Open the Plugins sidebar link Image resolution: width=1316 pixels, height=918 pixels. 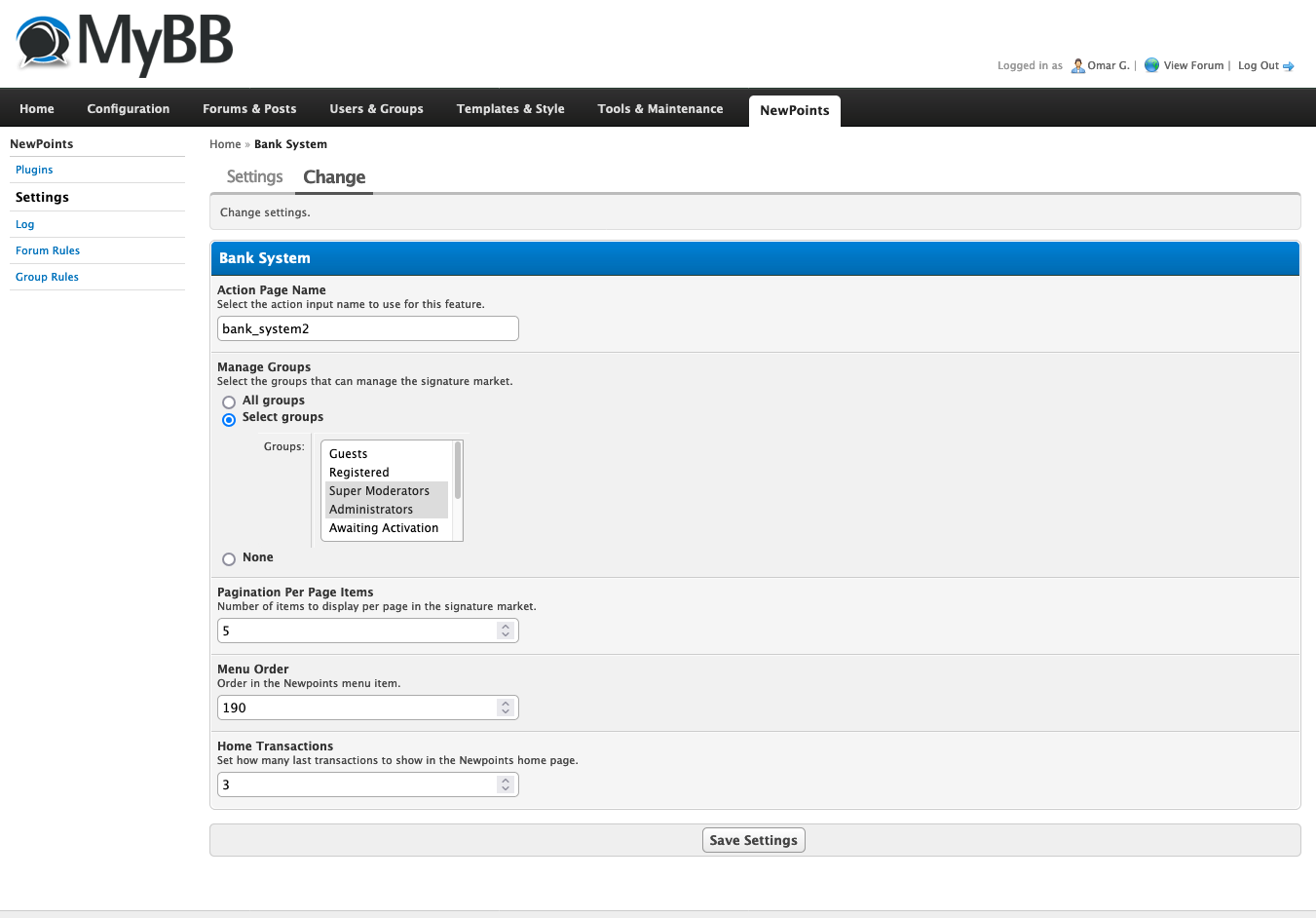pos(34,170)
